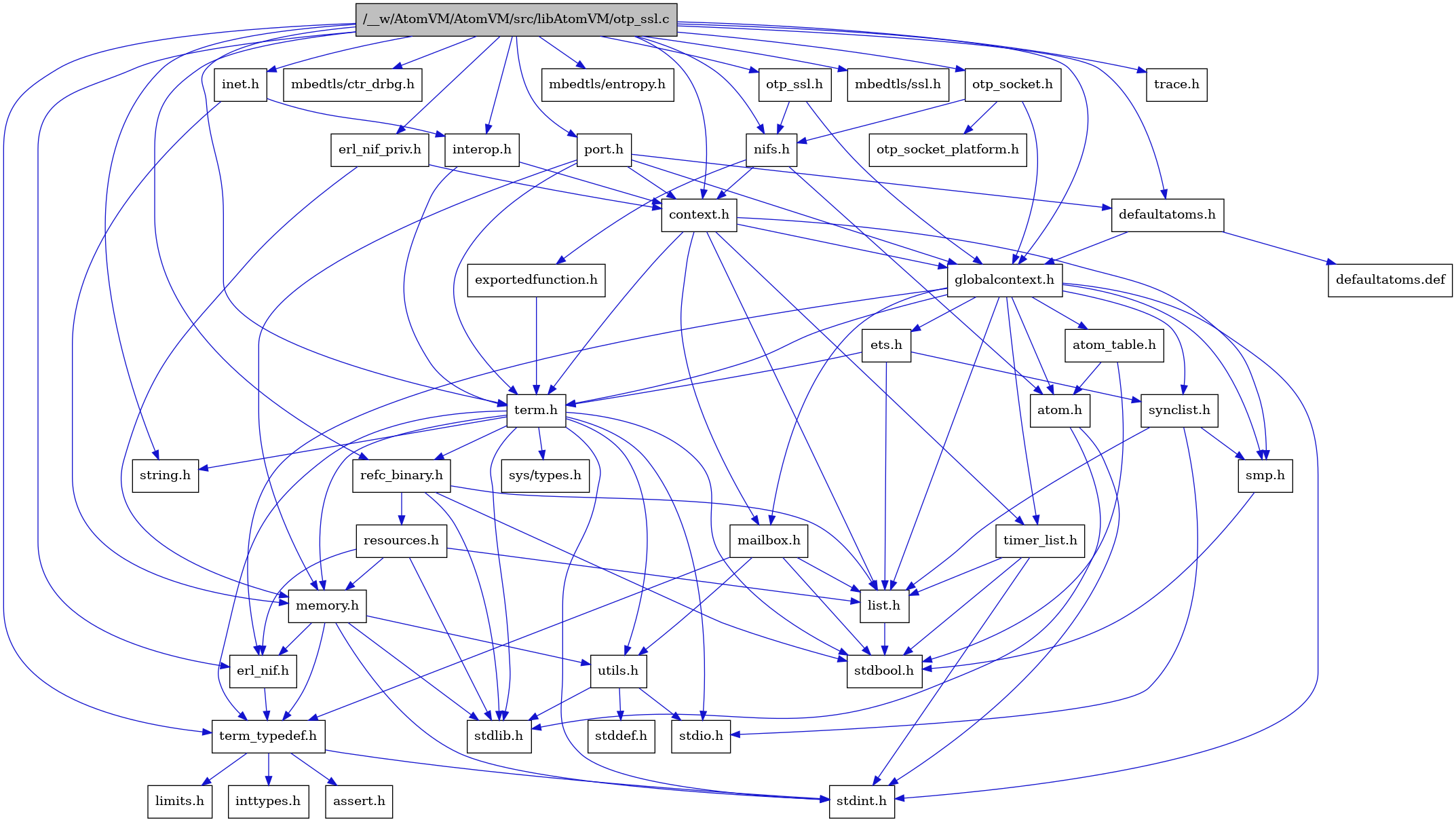Click the mbedtls/entropy.h header
The width and height of the screenshot is (1456, 822).
point(607,84)
